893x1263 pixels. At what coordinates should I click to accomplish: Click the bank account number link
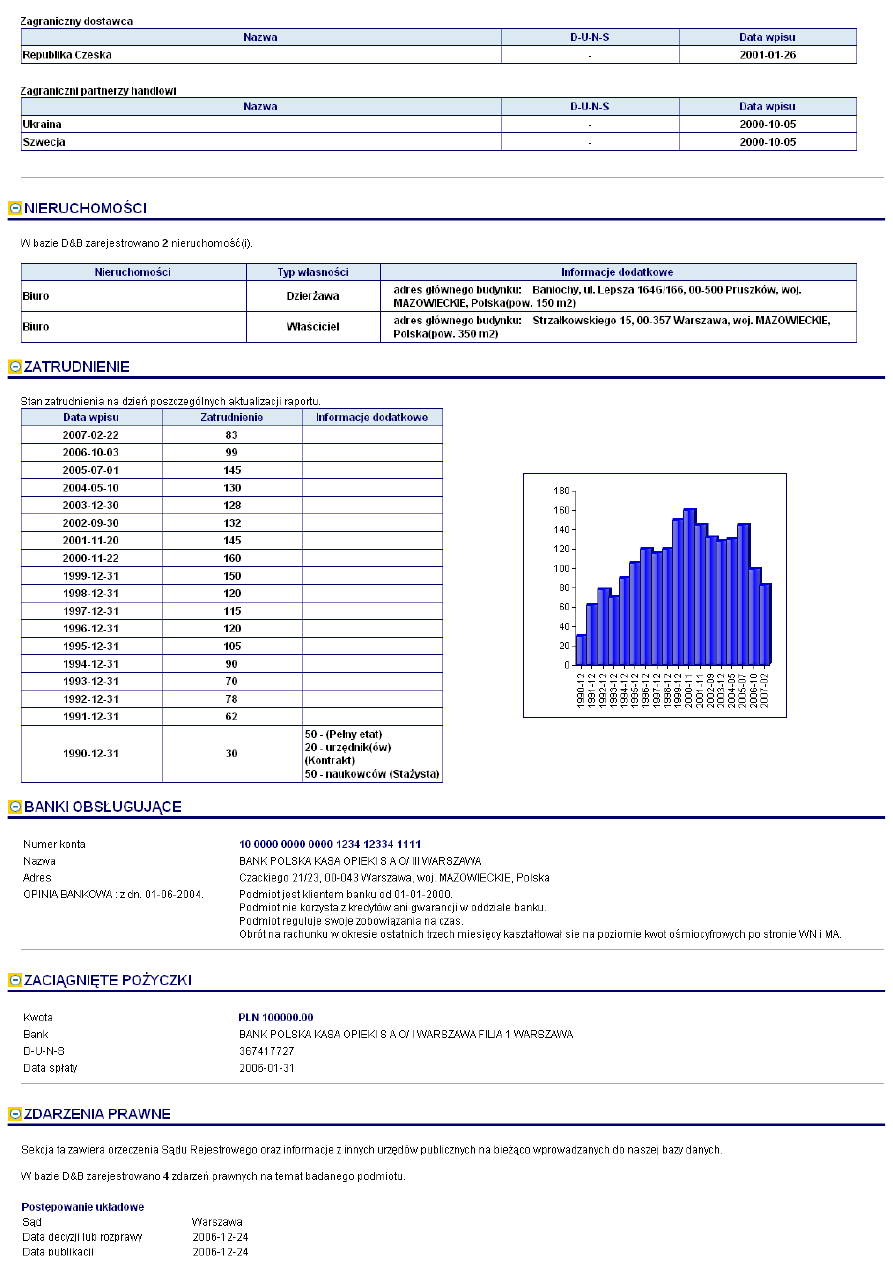click(x=330, y=844)
